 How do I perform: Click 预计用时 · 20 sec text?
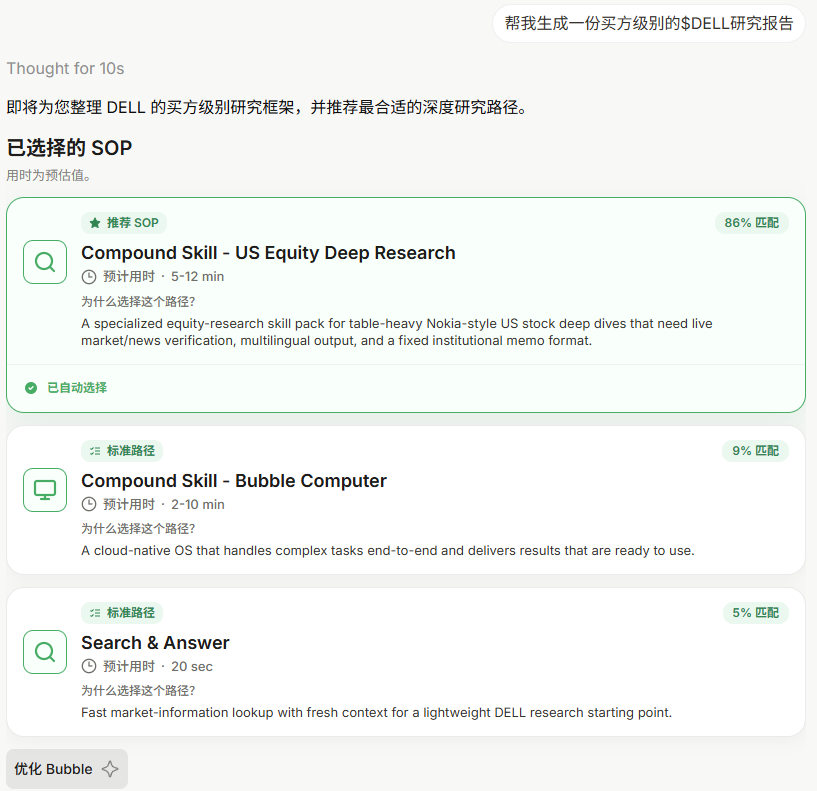click(158, 666)
